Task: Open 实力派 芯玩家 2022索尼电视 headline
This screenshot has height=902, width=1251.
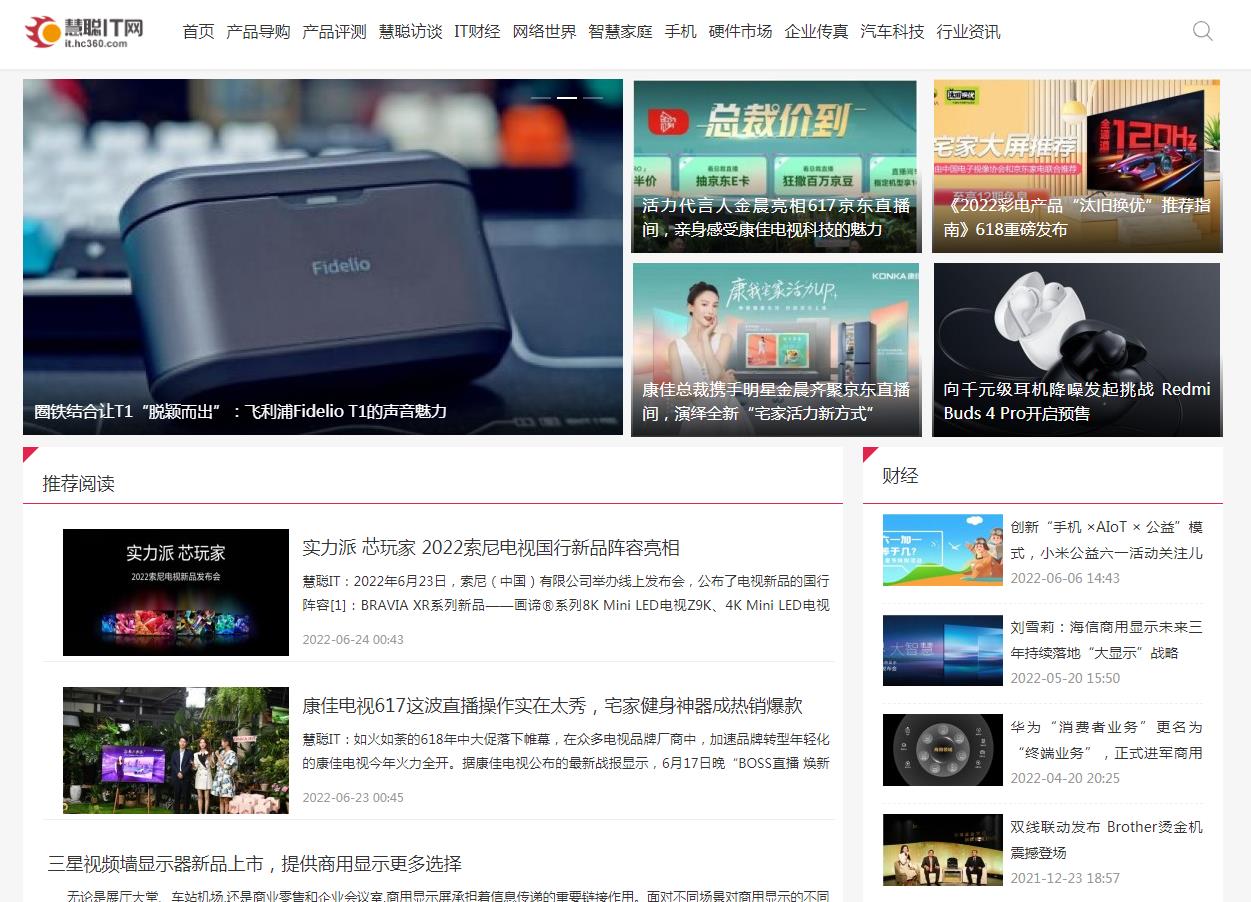Action: (x=491, y=548)
